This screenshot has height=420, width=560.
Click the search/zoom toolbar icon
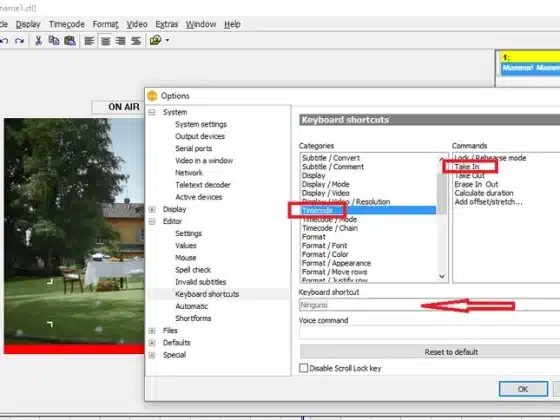(x=156, y=40)
